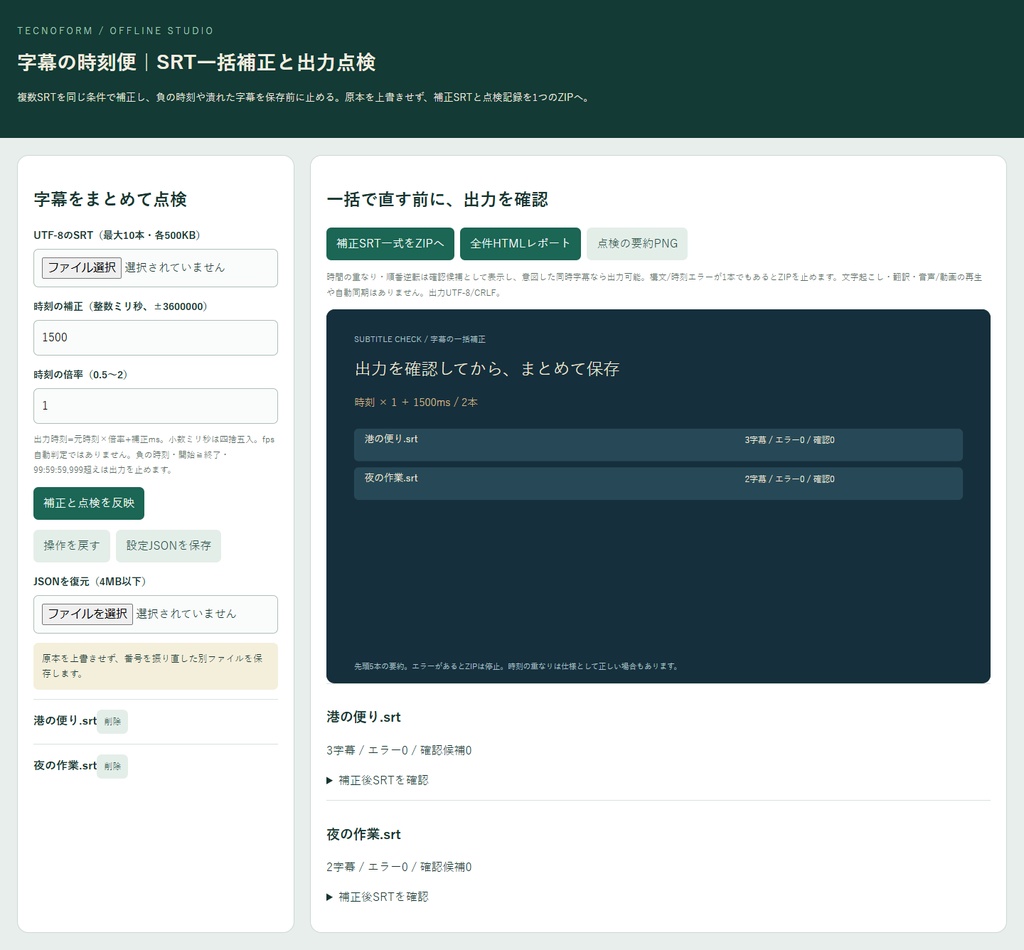Delete 夜の作業.srt using its 削除 button
Viewport: 1024px width, 950px height.
(x=112, y=767)
